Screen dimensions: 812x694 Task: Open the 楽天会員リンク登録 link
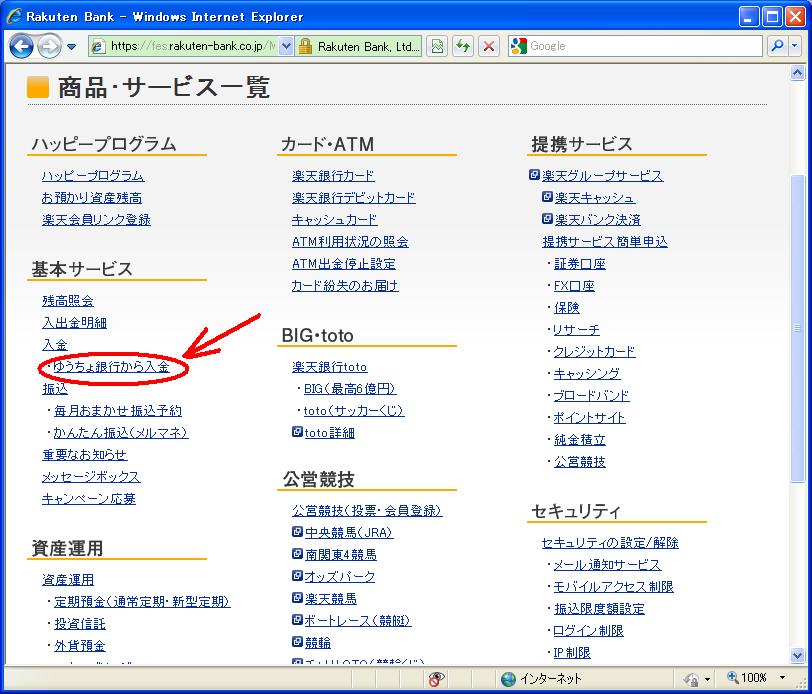pos(96,220)
